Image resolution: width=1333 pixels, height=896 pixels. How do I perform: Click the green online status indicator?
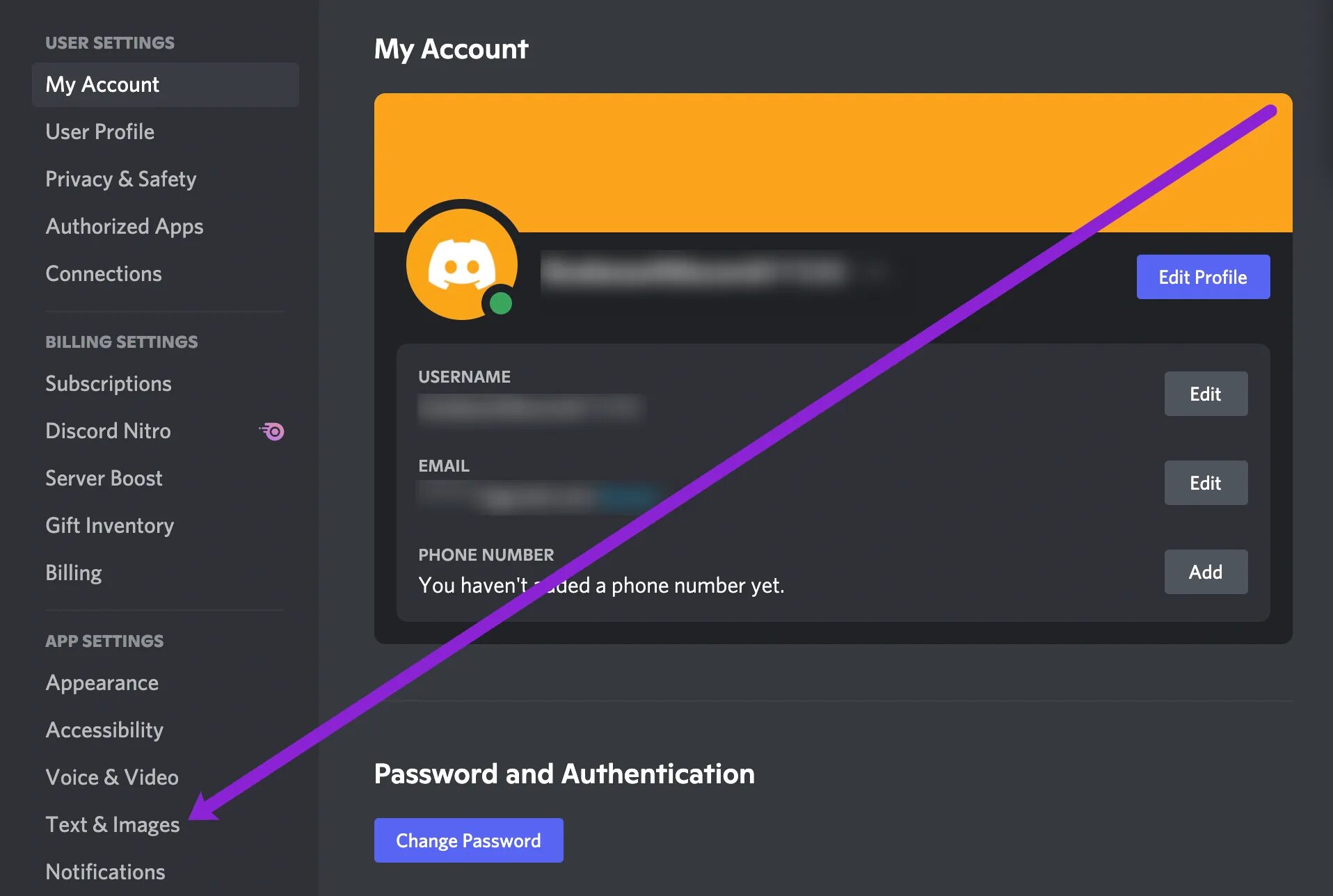(501, 303)
